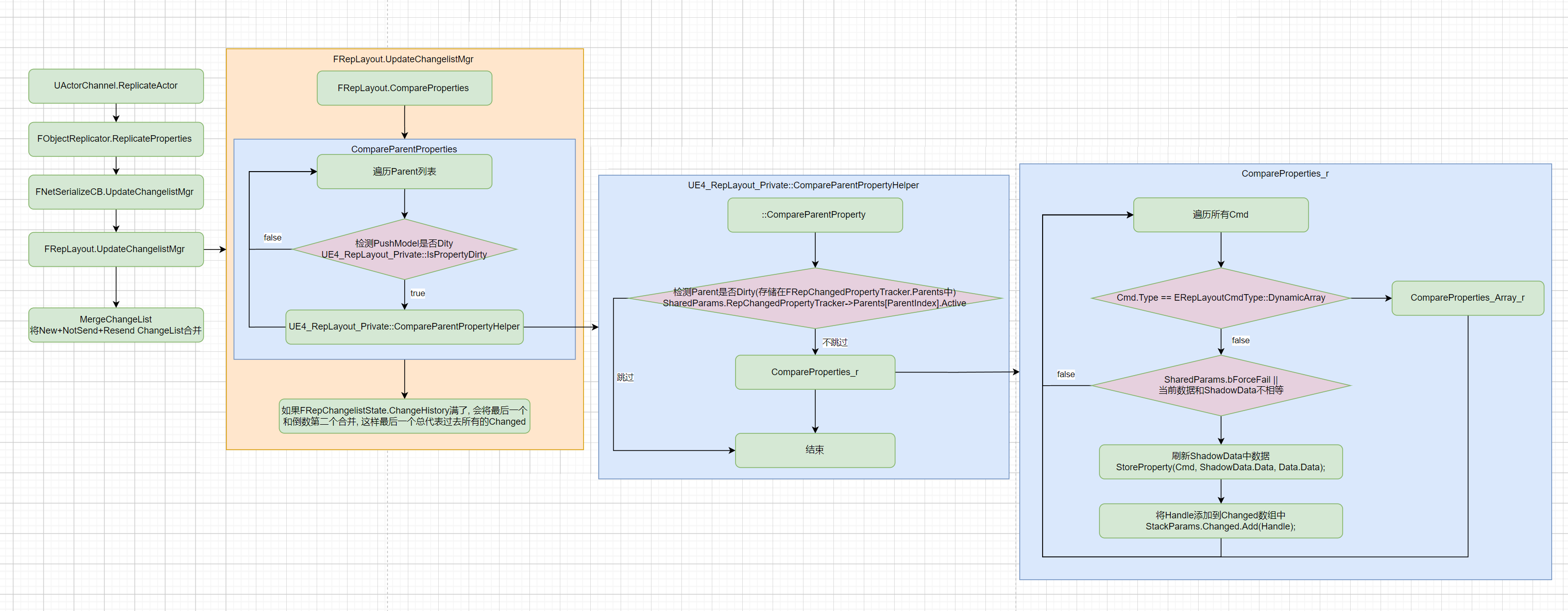Image resolution: width=1568 pixels, height=611 pixels.
Task: Select FNetSerializeCB.UpdateChangelistMgr node
Action: coord(116,192)
